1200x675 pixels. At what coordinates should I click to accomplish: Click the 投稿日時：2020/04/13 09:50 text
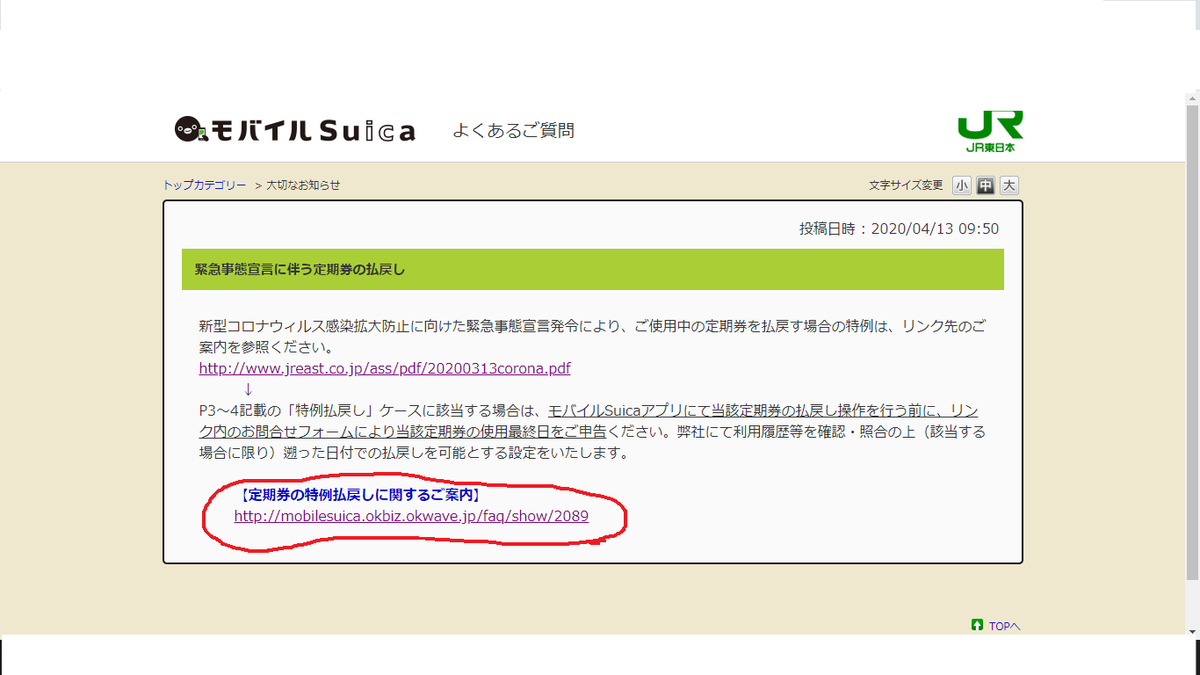click(x=899, y=228)
